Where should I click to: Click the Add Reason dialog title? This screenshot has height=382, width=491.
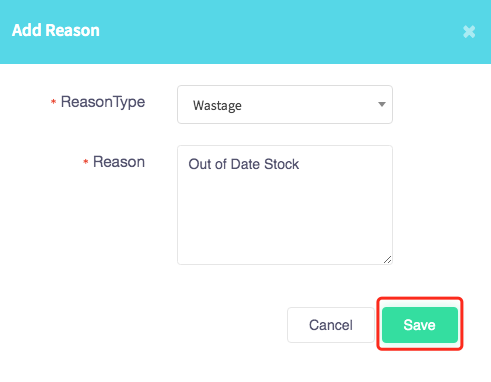click(56, 30)
